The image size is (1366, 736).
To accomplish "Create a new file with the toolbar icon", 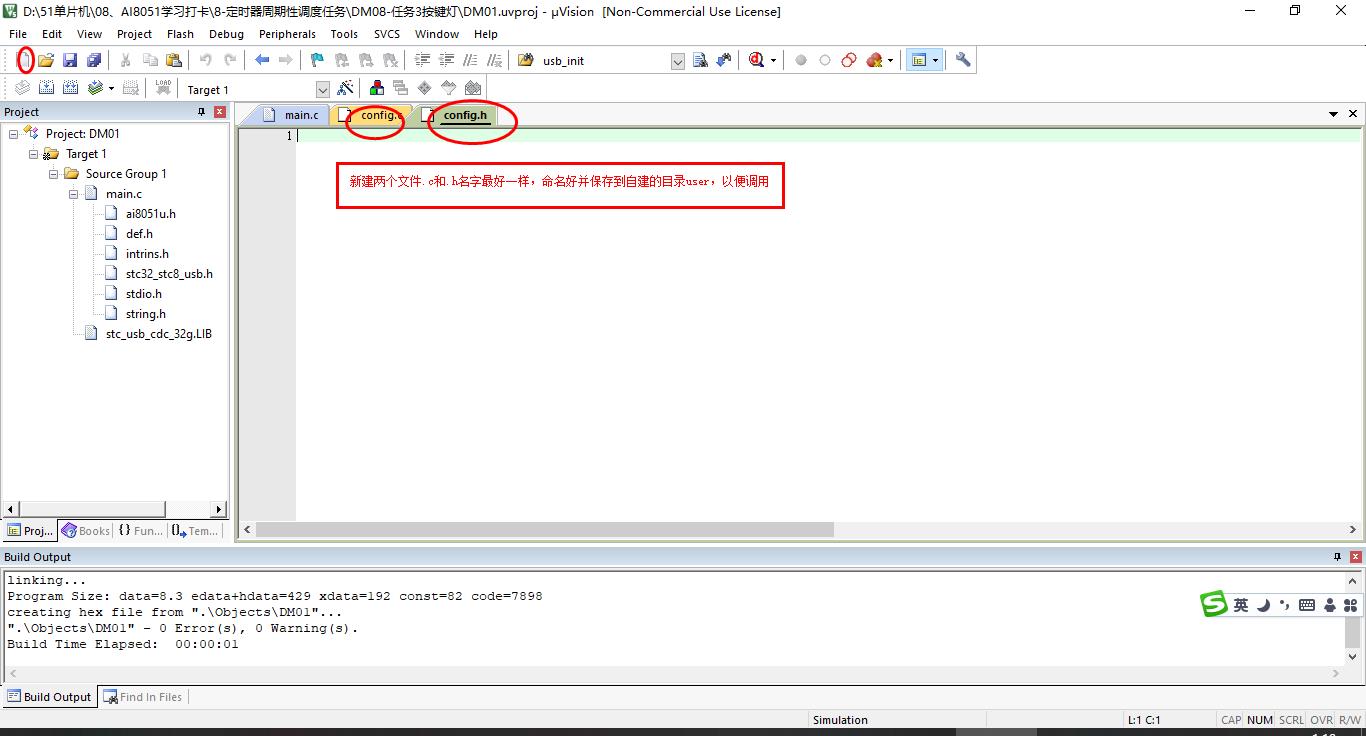I will 25,60.
